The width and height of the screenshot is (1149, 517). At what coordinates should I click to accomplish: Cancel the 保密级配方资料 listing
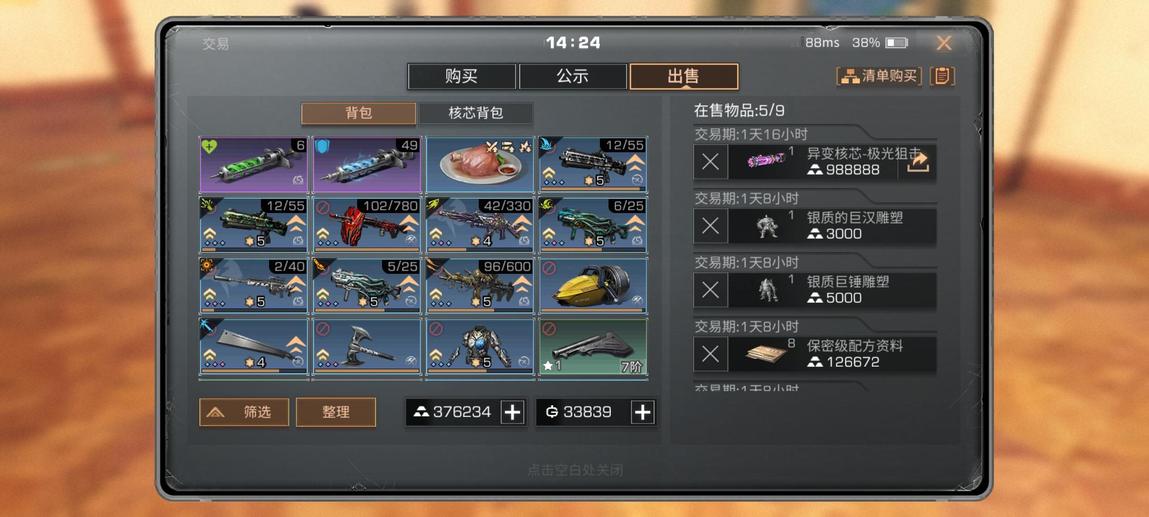(x=710, y=354)
